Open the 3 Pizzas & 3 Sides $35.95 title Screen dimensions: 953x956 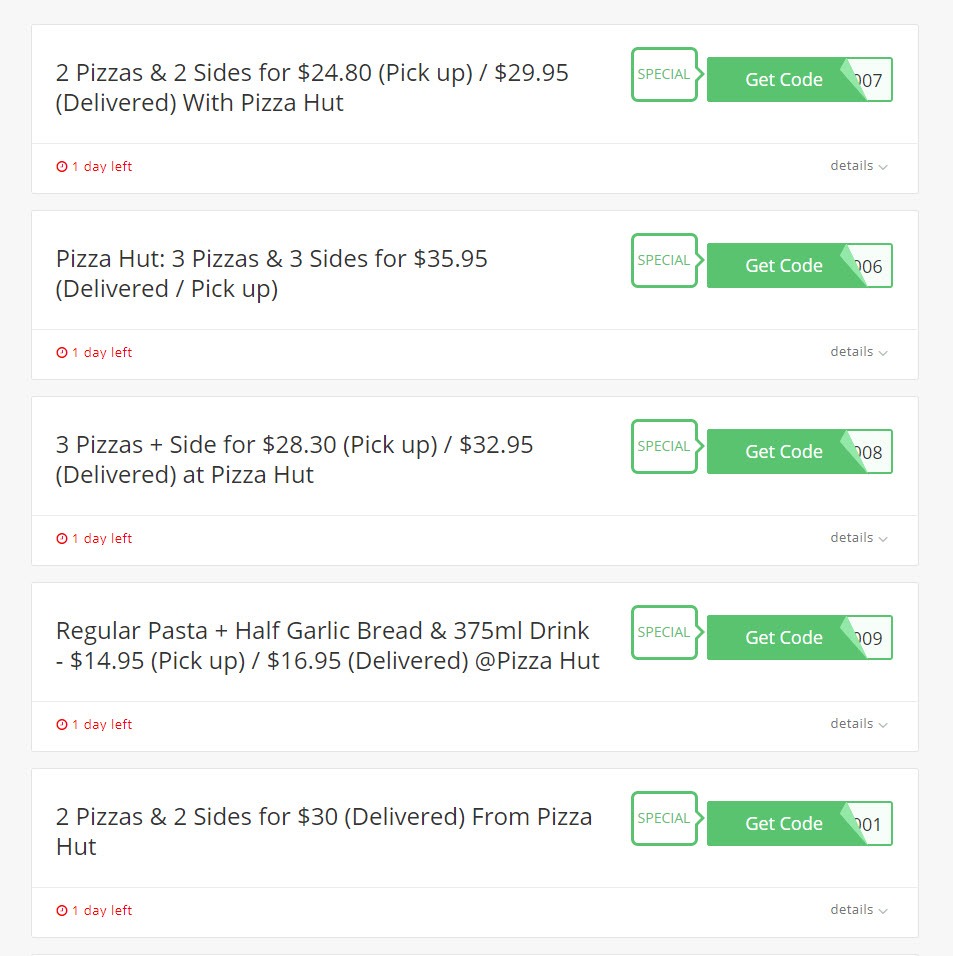(x=271, y=274)
